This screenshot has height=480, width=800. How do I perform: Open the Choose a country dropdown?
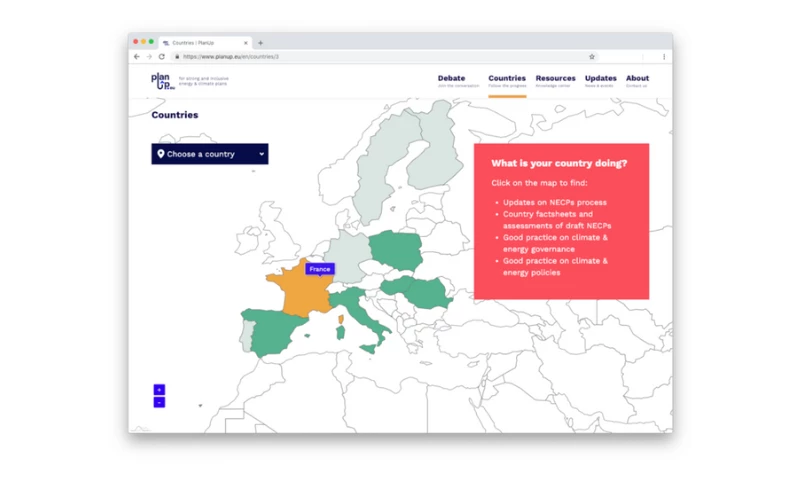tap(210, 154)
